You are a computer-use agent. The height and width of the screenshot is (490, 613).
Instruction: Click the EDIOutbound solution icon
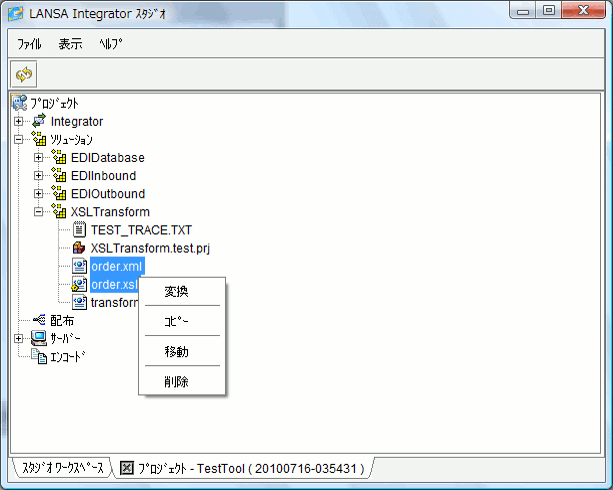point(59,193)
